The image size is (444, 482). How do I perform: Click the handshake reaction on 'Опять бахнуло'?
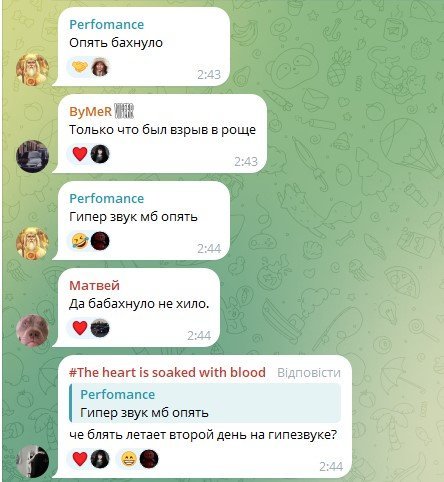(80, 67)
